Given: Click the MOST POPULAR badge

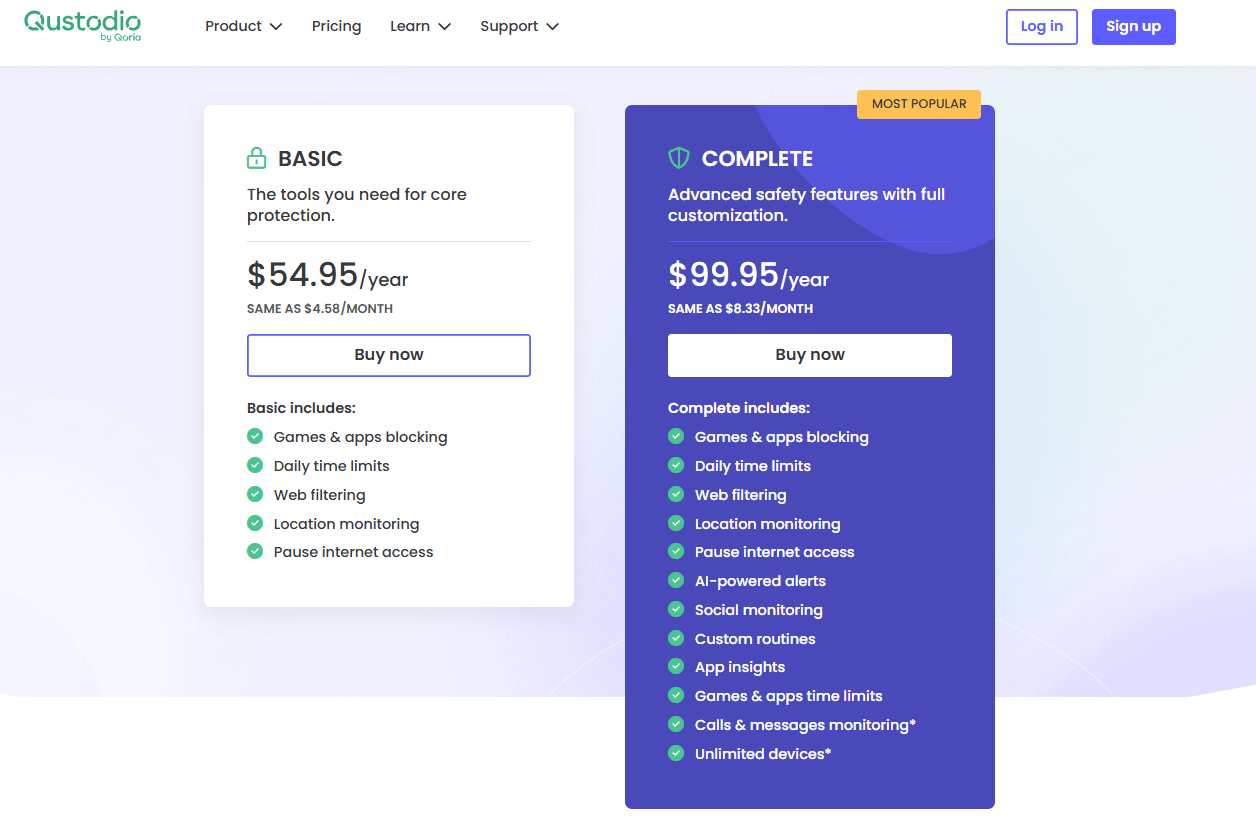Looking at the screenshot, I should [919, 104].
